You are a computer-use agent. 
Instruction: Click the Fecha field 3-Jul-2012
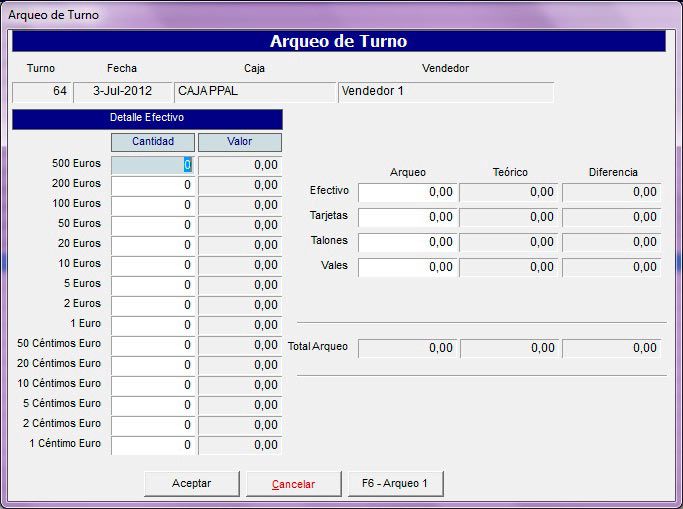pyautogui.click(x=123, y=92)
